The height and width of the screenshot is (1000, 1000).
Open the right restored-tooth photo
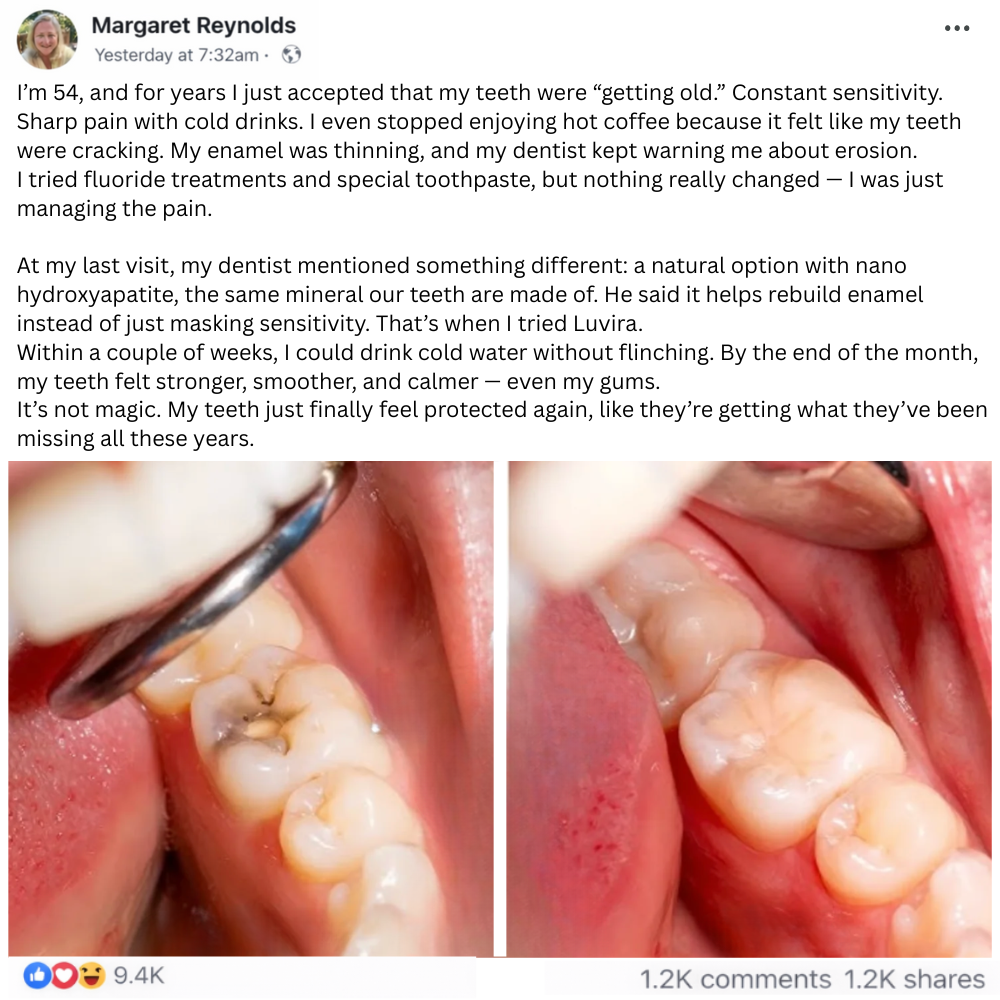click(x=749, y=708)
